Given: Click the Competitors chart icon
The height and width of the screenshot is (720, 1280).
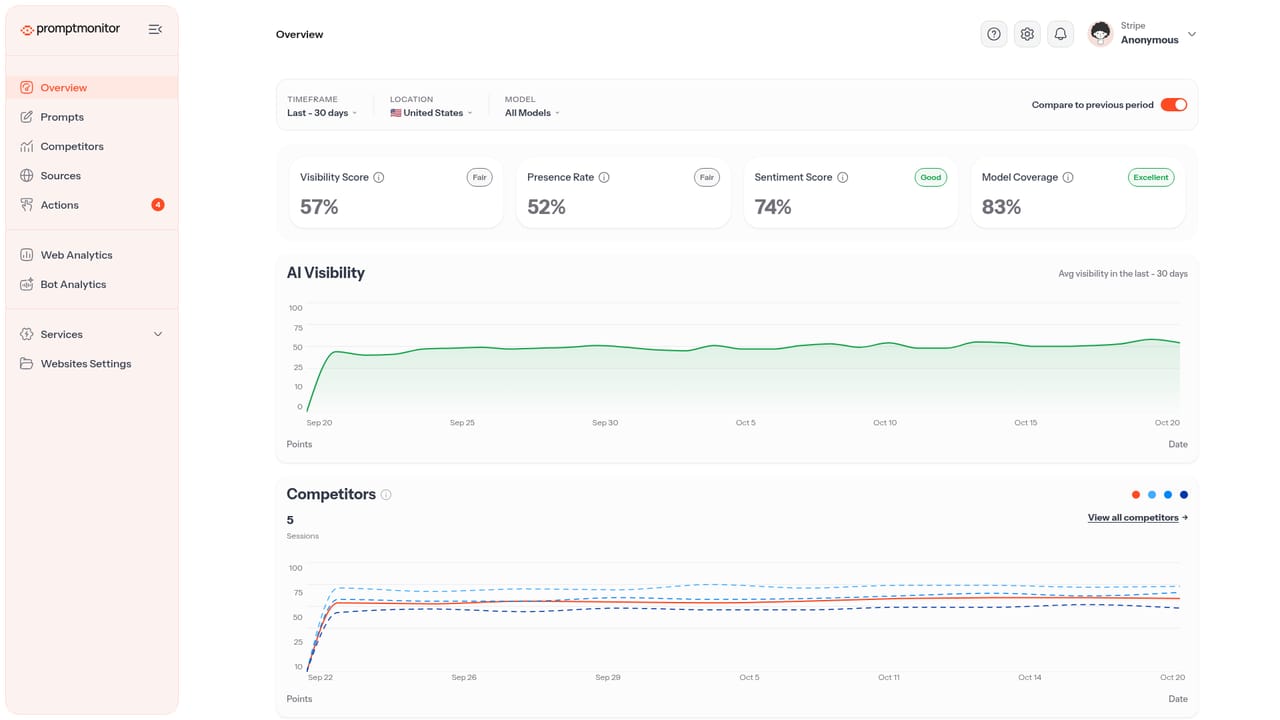Looking at the screenshot, I should [x=27, y=146].
